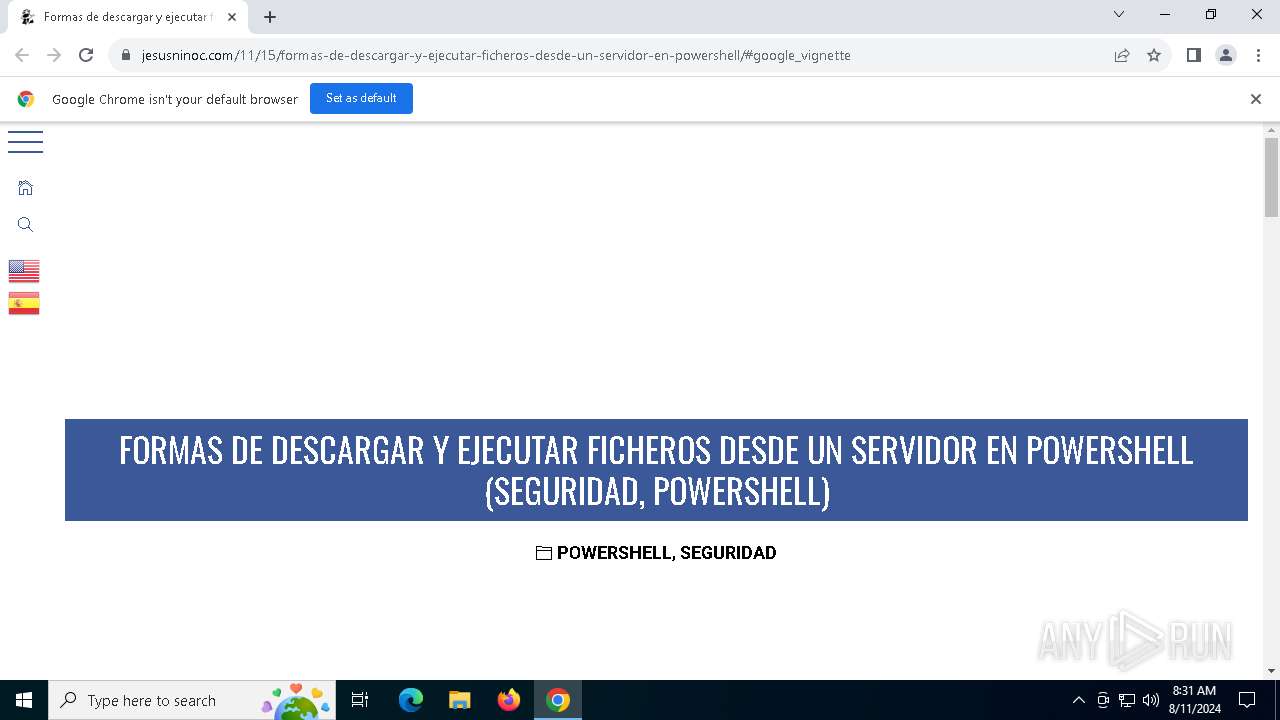This screenshot has height=720, width=1280.
Task: Open Task View on taskbar
Action: pyautogui.click(x=361, y=700)
